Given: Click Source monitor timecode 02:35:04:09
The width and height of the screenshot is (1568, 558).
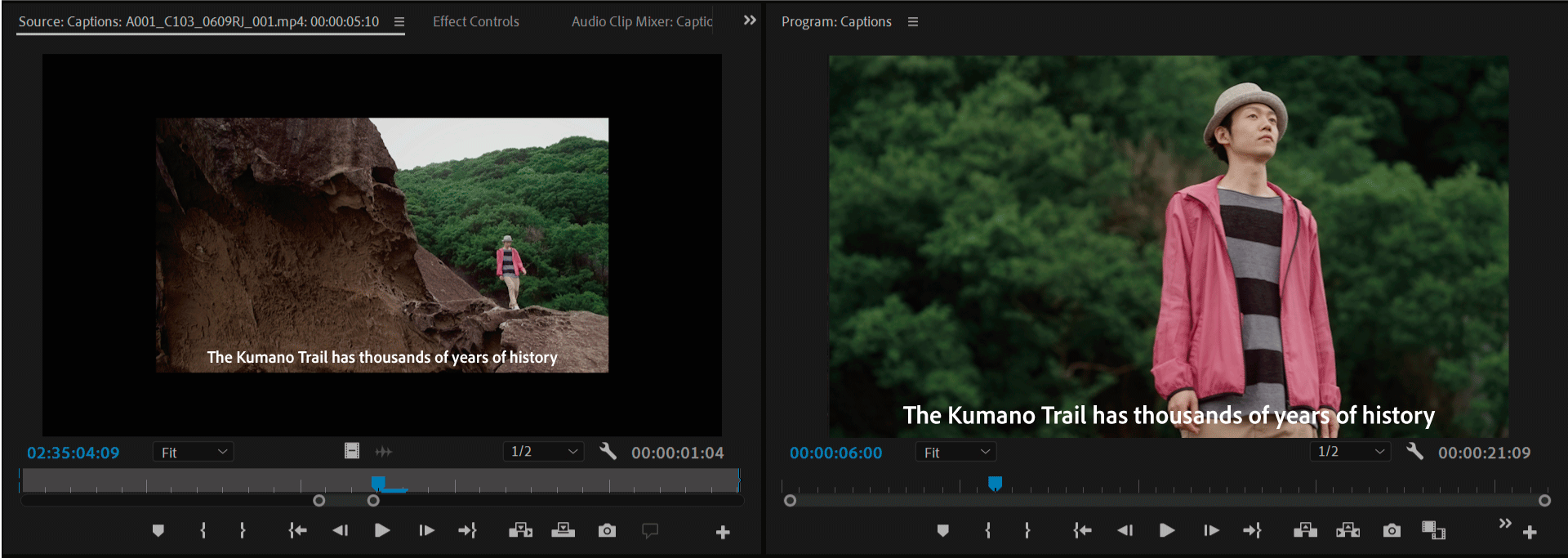Looking at the screenshot, I should 73,453.
